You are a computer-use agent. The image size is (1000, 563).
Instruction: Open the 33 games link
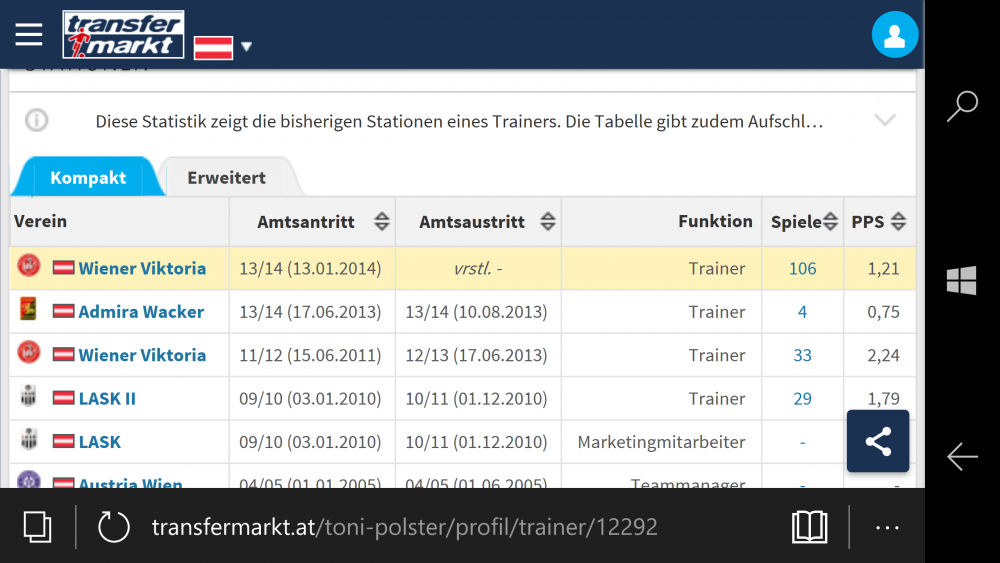click(x=802, y=355)
